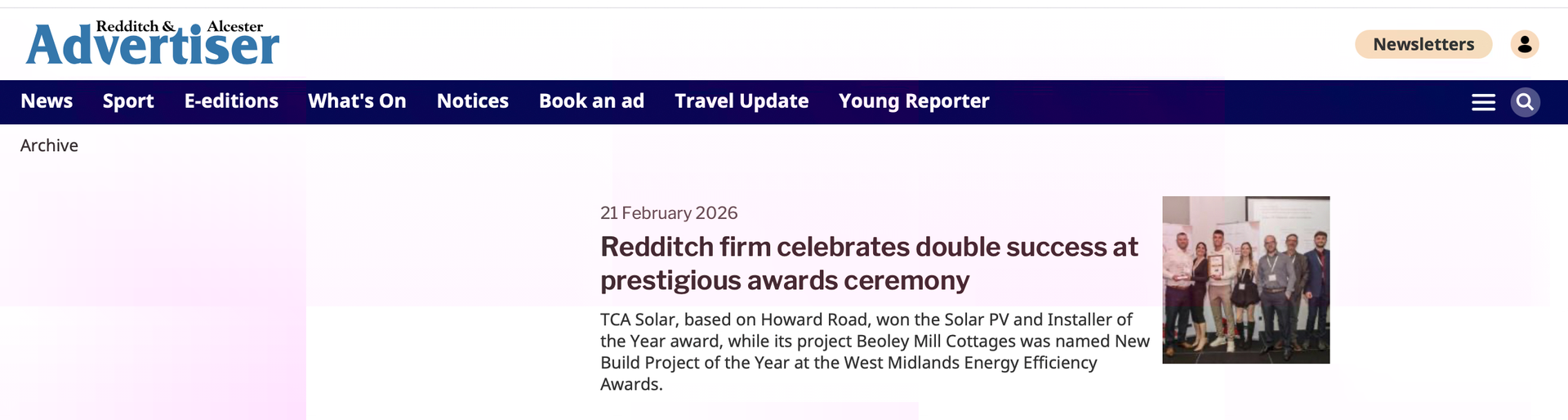This screenshot has width=1568, height=420.
Task: Click the large Advertiser wordmark logo
Action: tap(153, 49)
